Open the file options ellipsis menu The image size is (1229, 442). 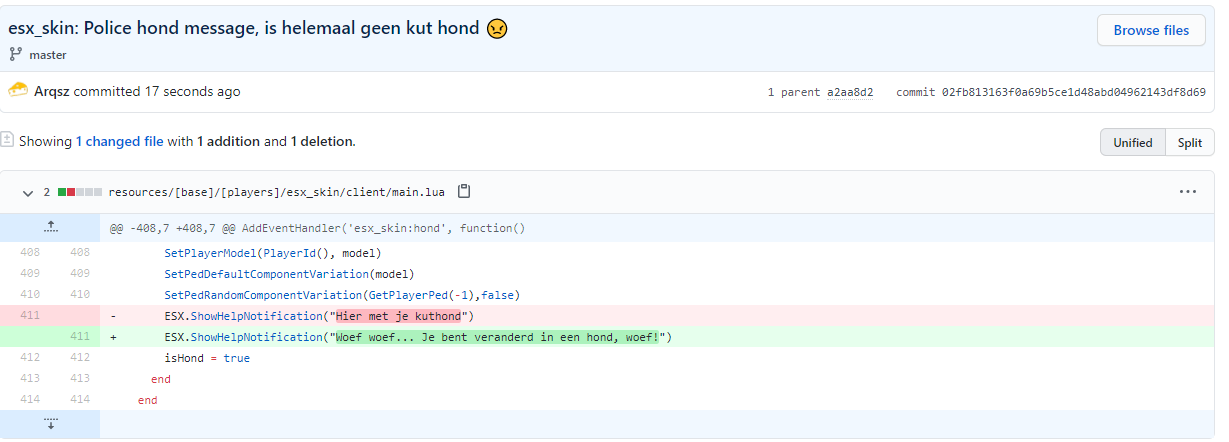click(1187, 191)
